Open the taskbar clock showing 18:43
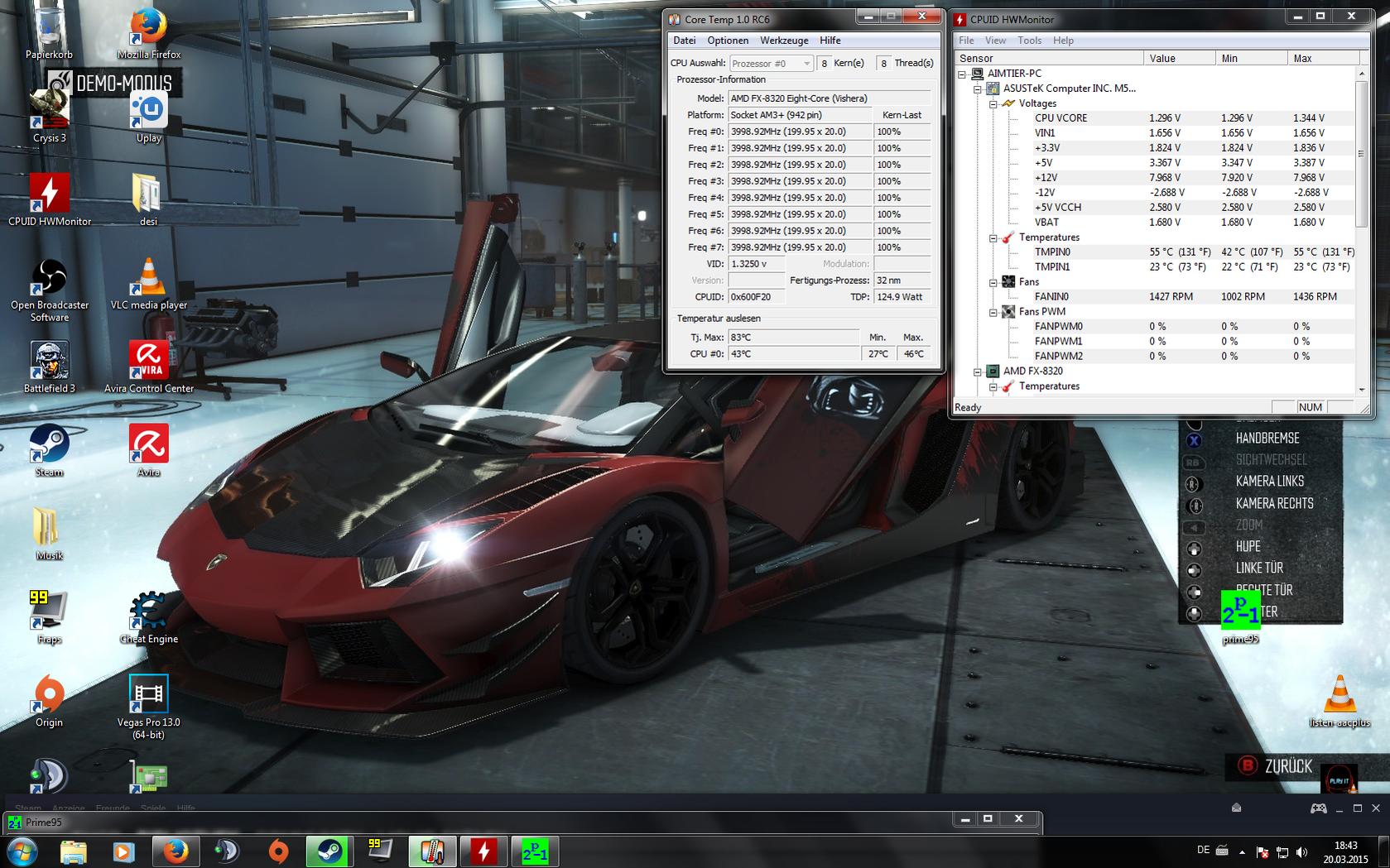The width and height of the screenshot is (1390, 868). [x=1345, y=852]
